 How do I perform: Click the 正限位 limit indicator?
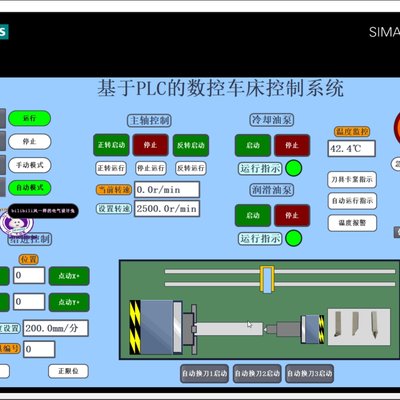pos(68,371)
